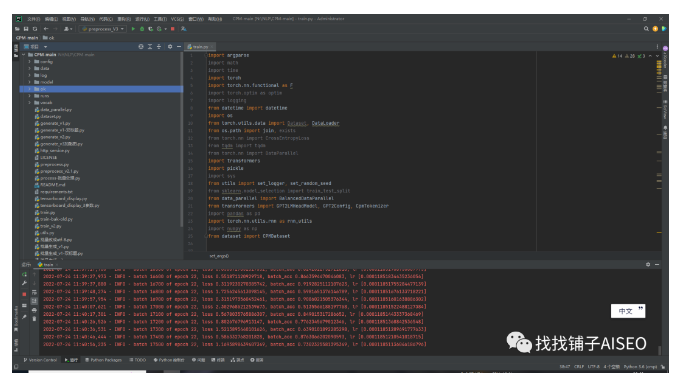Viewport: 684px width, 383px height.
Task: Toggle scroll-to-end in run console gutter
Action: pos(34,301)
